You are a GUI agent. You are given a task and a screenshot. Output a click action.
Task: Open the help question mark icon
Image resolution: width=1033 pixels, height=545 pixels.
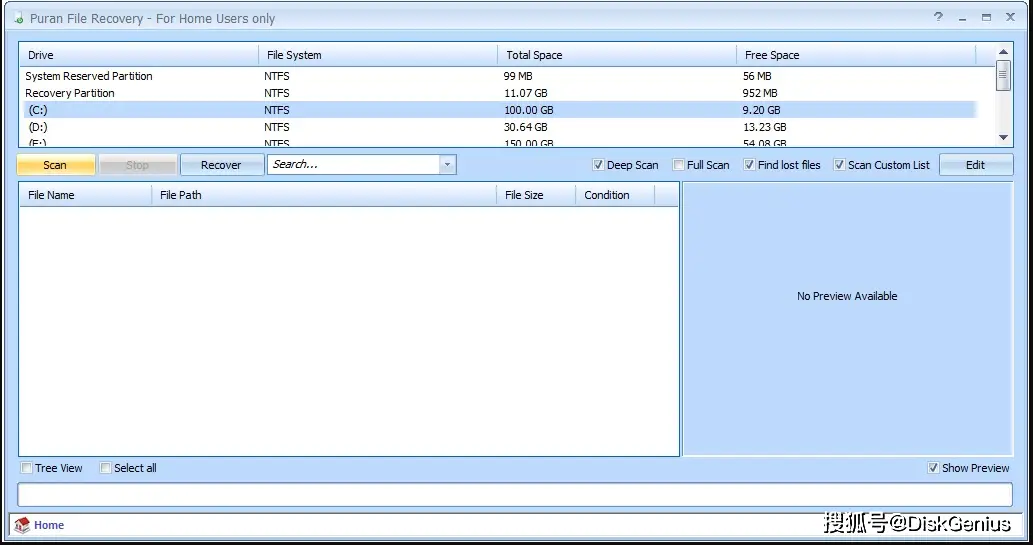point(938,17)
